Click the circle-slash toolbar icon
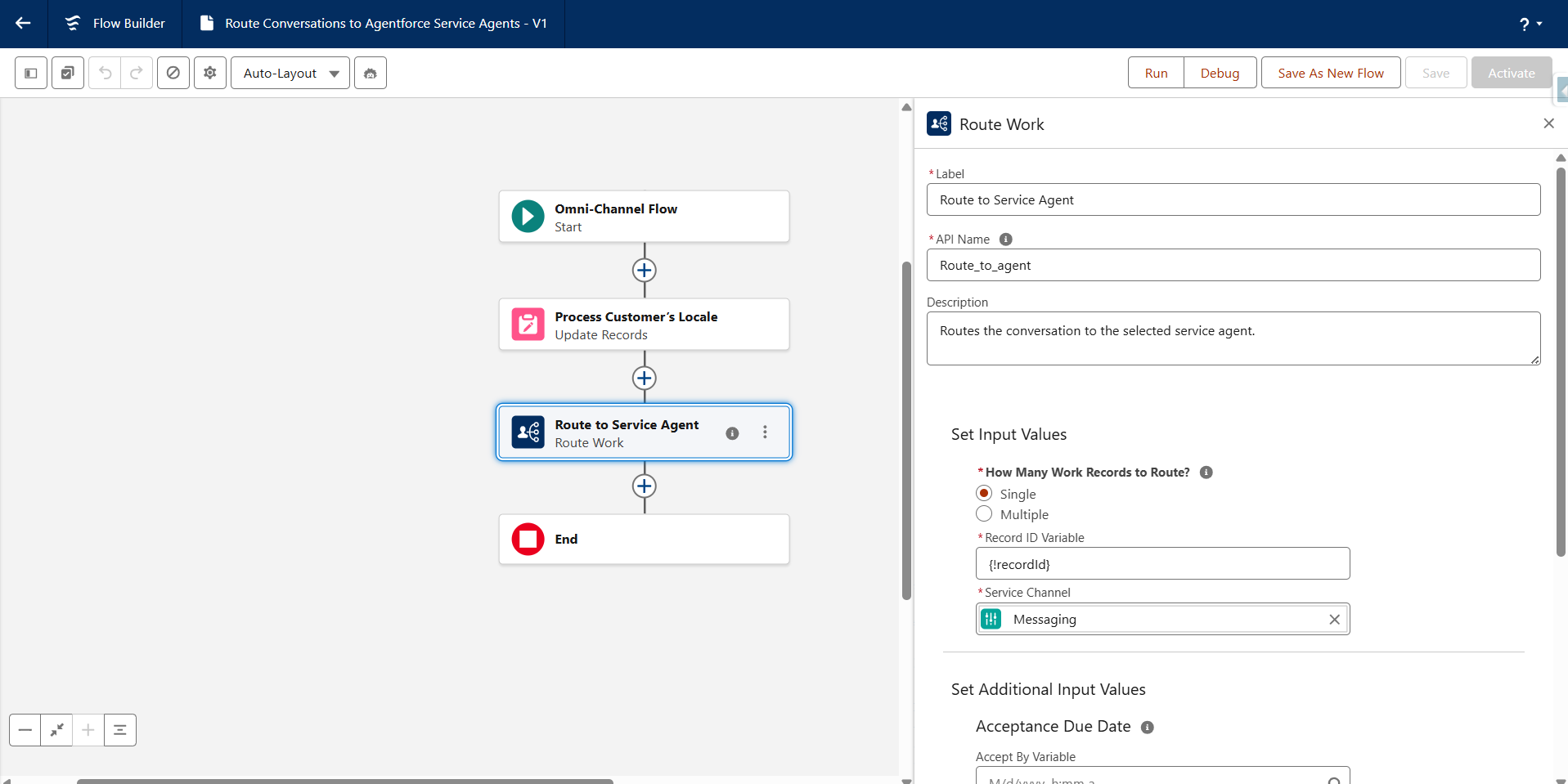This screenshot has width=1568, height=784. pos(173,73)
